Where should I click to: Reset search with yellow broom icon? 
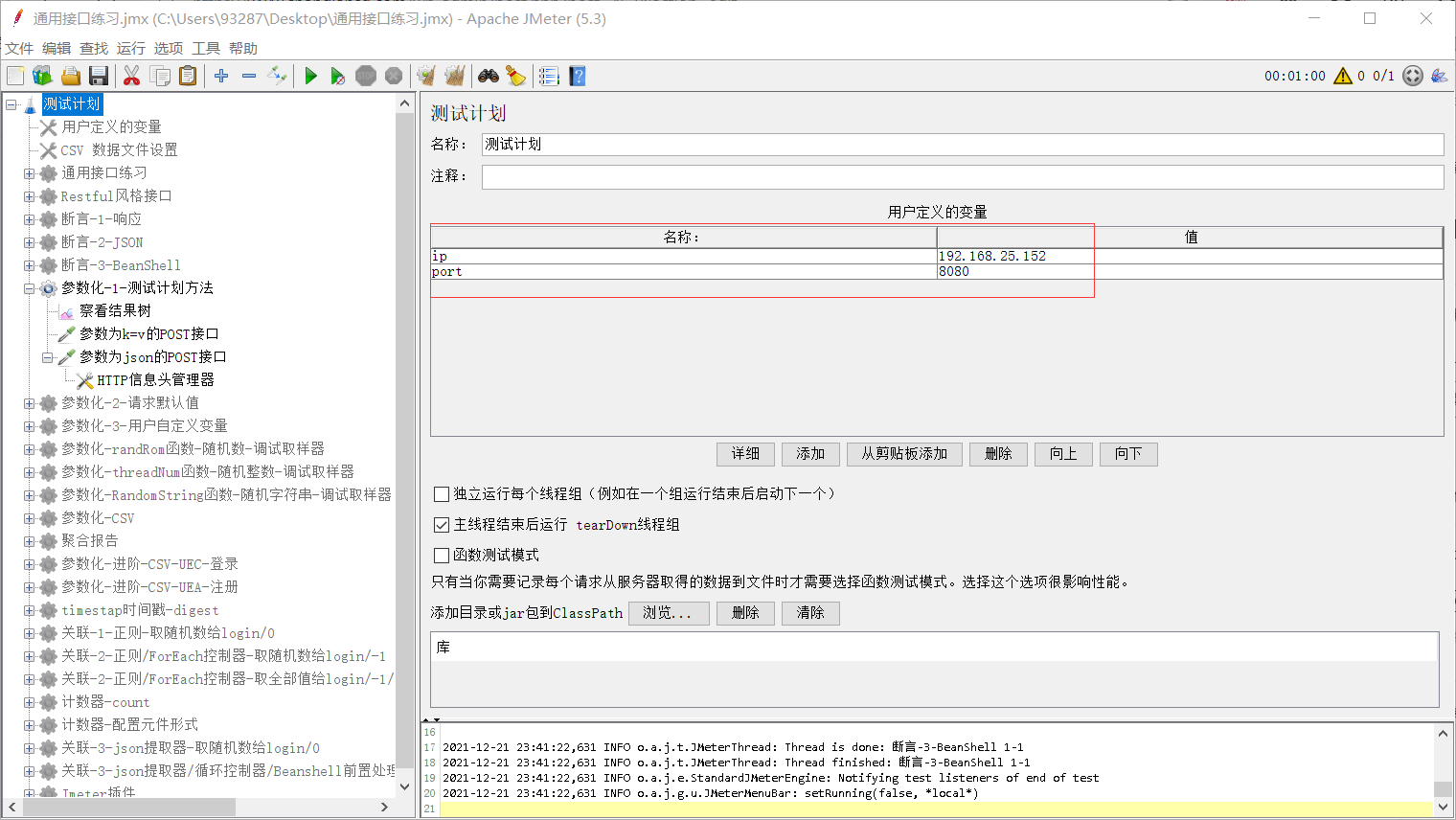pos(516,76)
